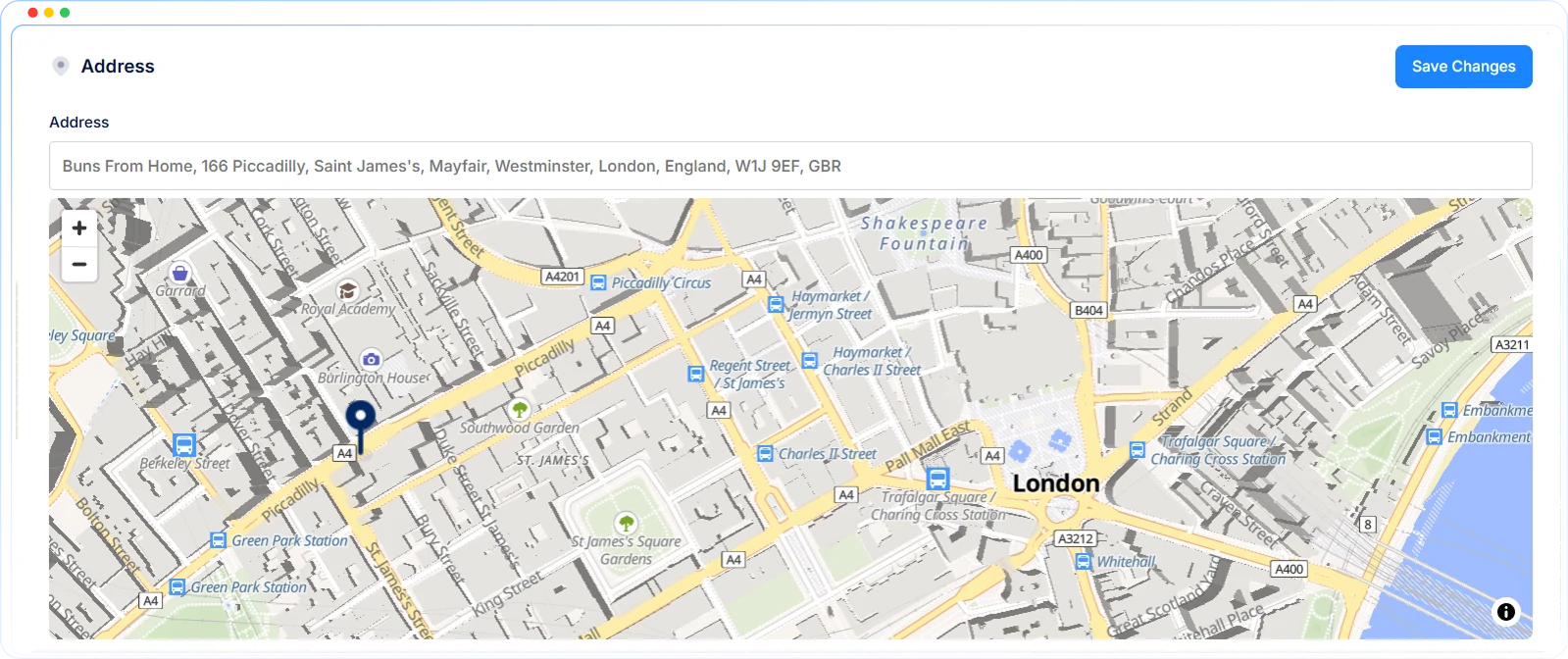Click the Garrard shopping bag icon

[x=179, y=273]
